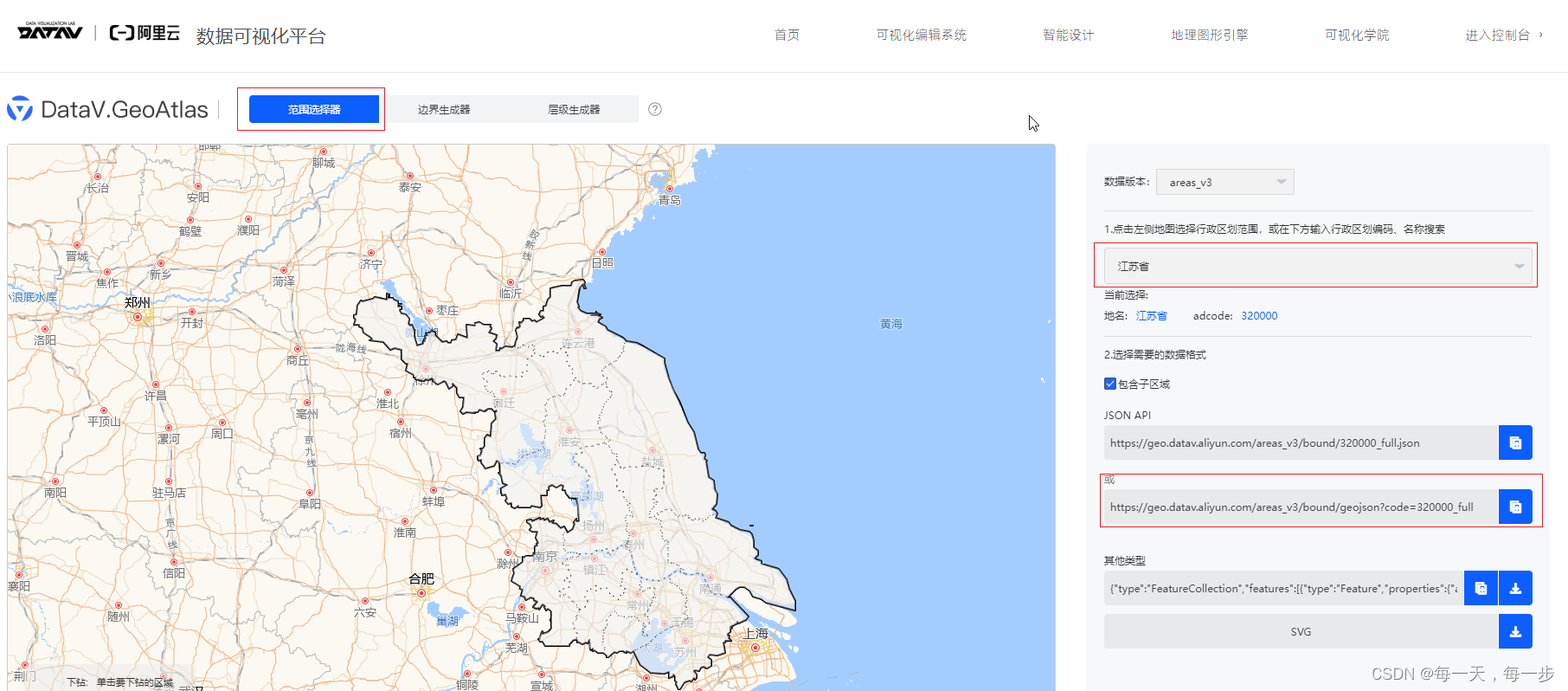Open 可视化学院 navigation item
Screen dimensions: 1568x691
pos(1357,35)
